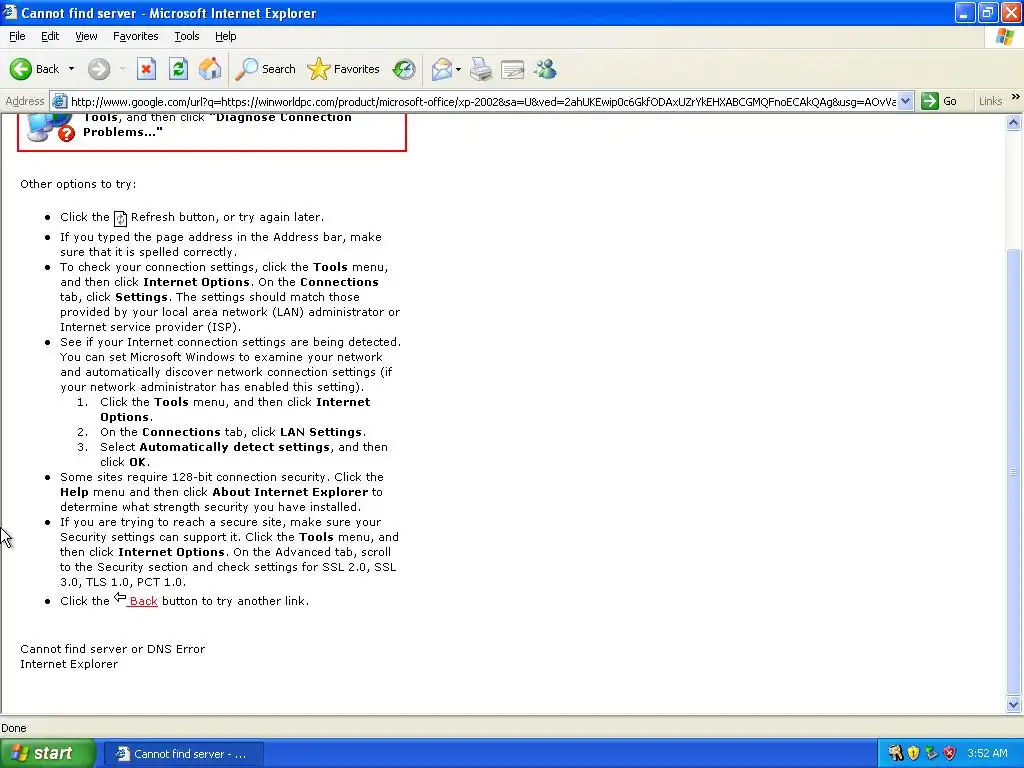
Task: Click the first system tray icon
Action: click(x=895, y=754)
